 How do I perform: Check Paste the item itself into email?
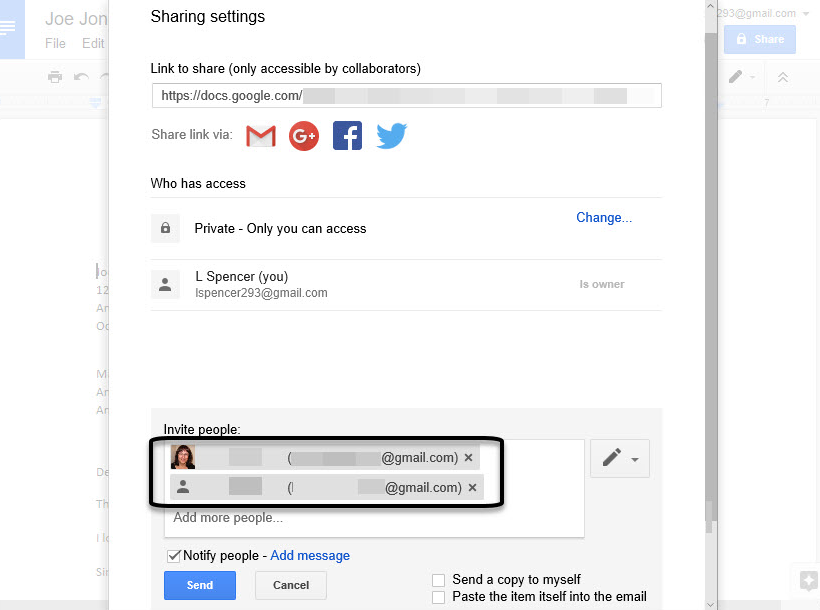point(438,597)
